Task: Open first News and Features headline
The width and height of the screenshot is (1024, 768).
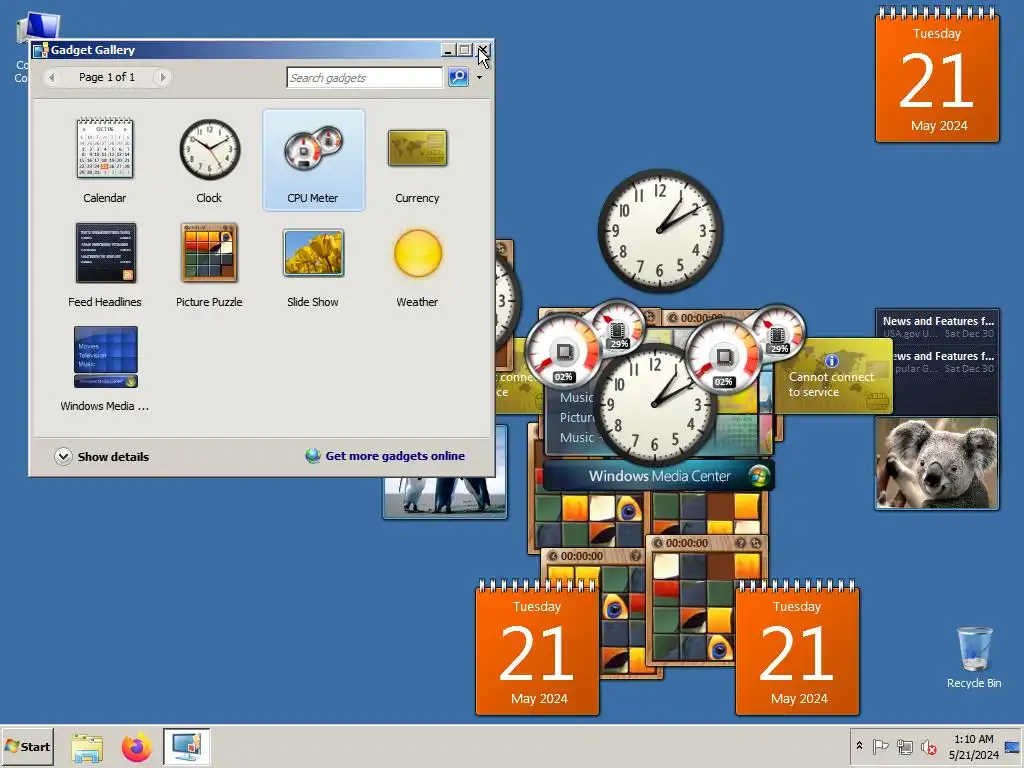Action: tap(938, 327)
